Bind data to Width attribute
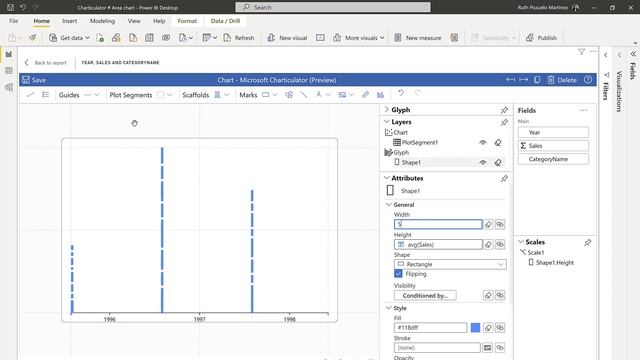The image size is (640, 360). [500, 224]
